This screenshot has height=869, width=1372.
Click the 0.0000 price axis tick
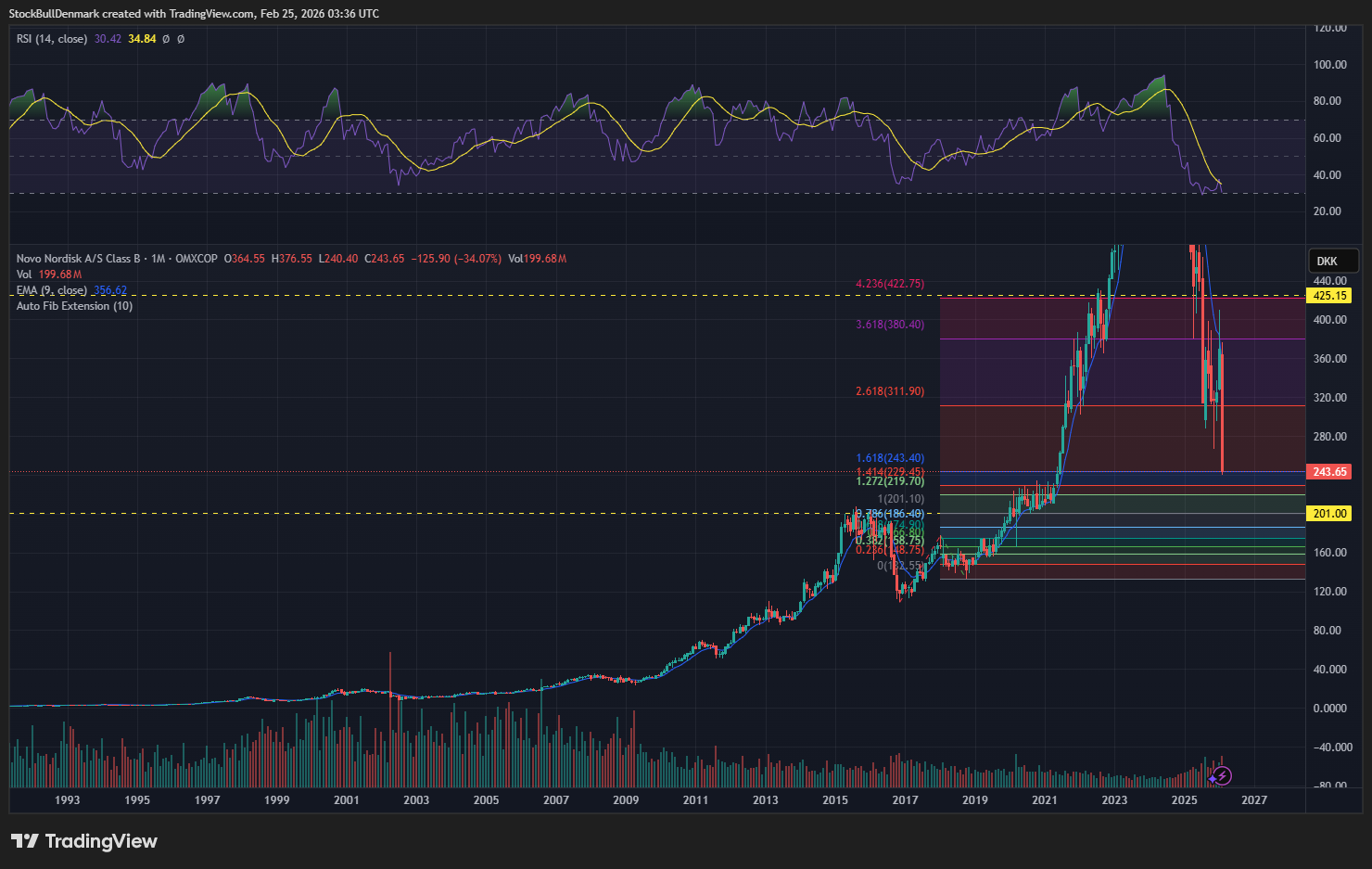1330,709
